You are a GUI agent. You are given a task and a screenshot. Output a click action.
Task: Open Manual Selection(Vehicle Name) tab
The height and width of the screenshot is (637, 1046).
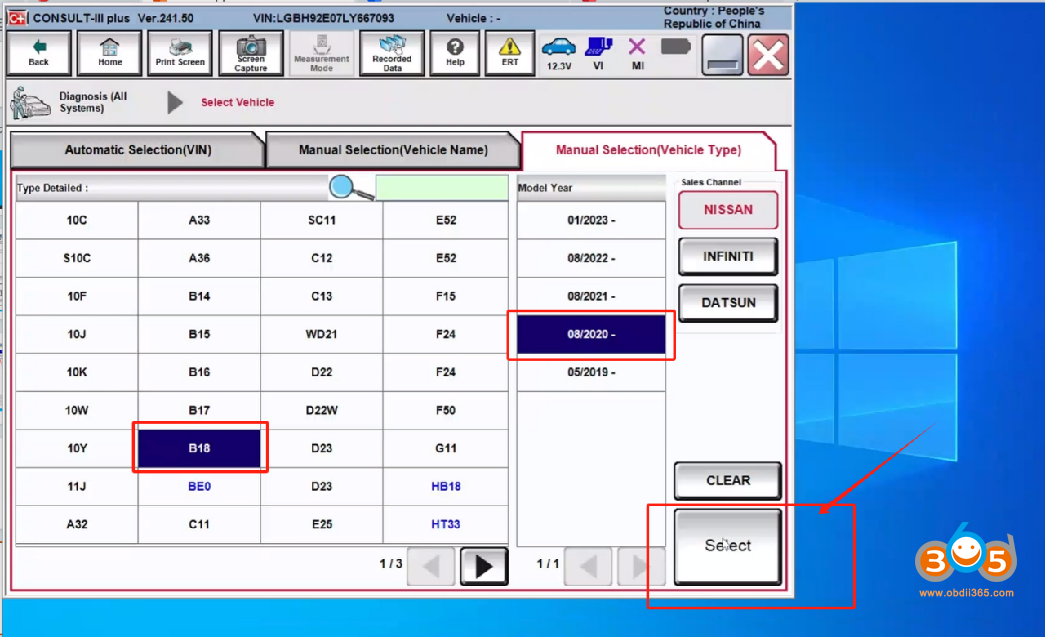(x=393, y=150)
